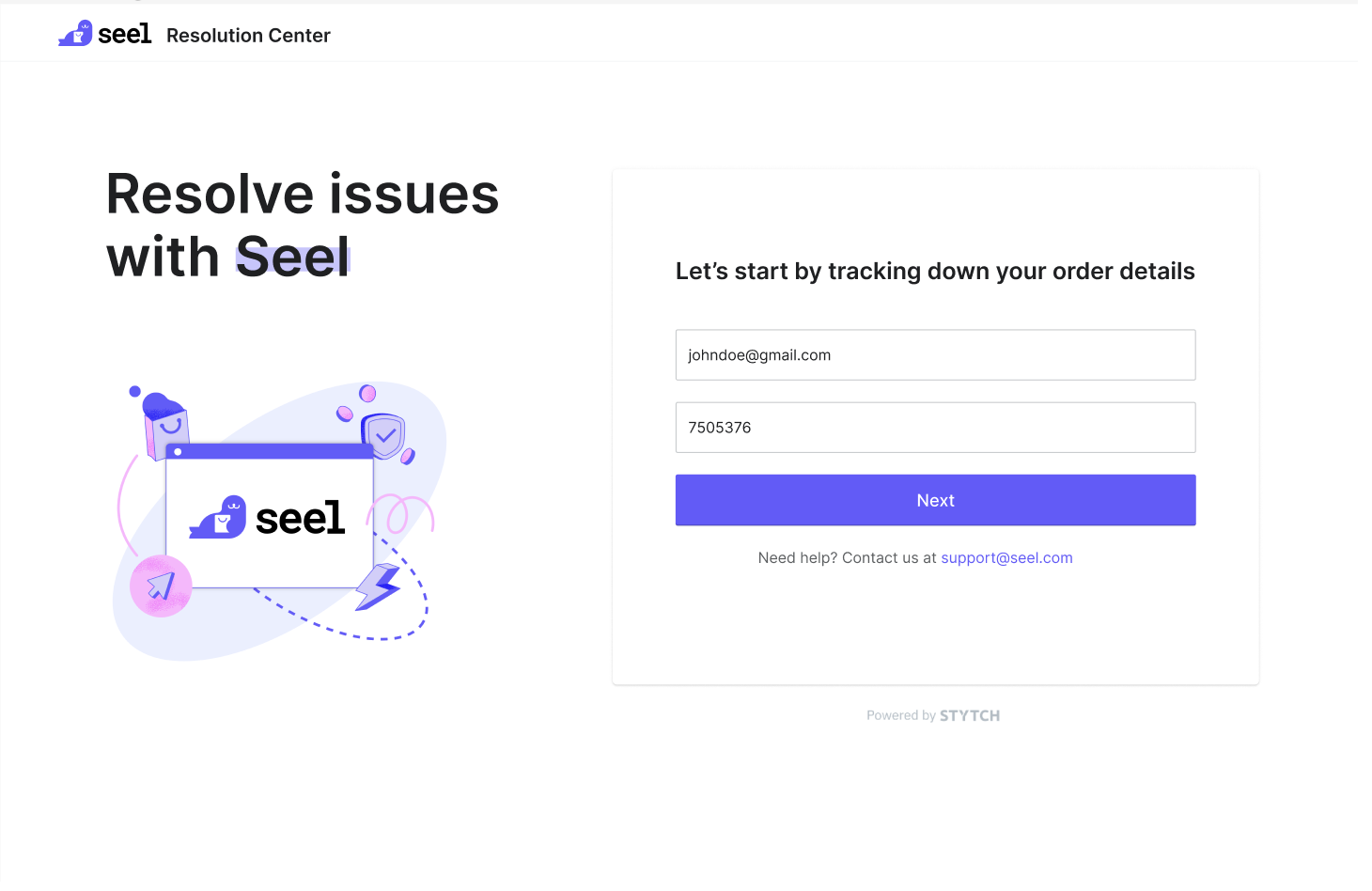The width and height of the screenshot is (1372, 891).
Task: Click the seel logo inside illustration window
Action: coord(268,517)
